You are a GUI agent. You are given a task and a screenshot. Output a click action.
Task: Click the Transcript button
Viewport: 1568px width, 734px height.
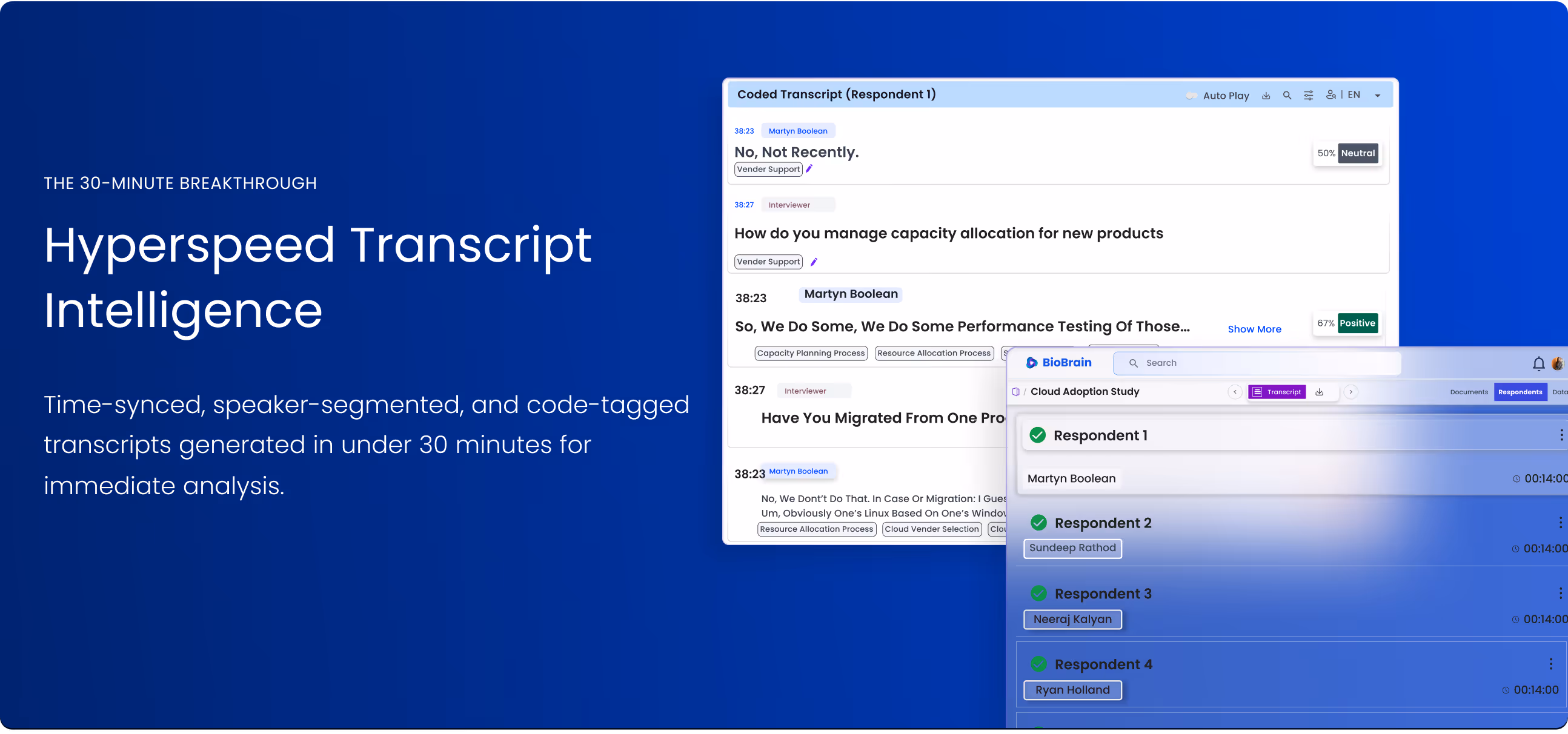1277,392
